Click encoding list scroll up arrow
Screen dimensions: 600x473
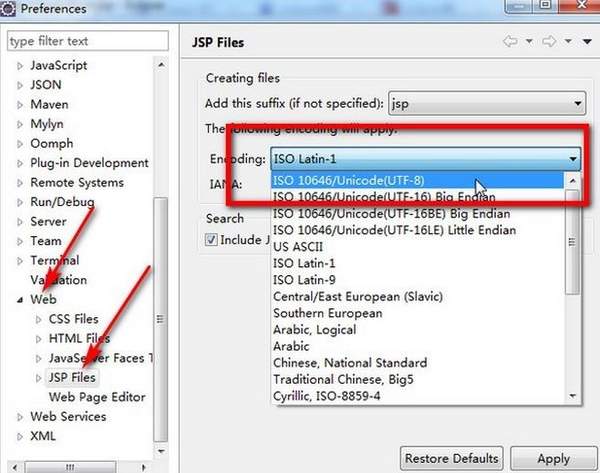572,180
